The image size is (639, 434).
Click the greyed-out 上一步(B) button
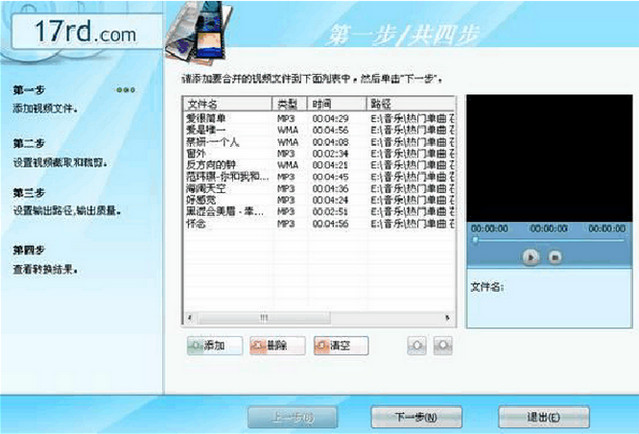coord(293,417)
